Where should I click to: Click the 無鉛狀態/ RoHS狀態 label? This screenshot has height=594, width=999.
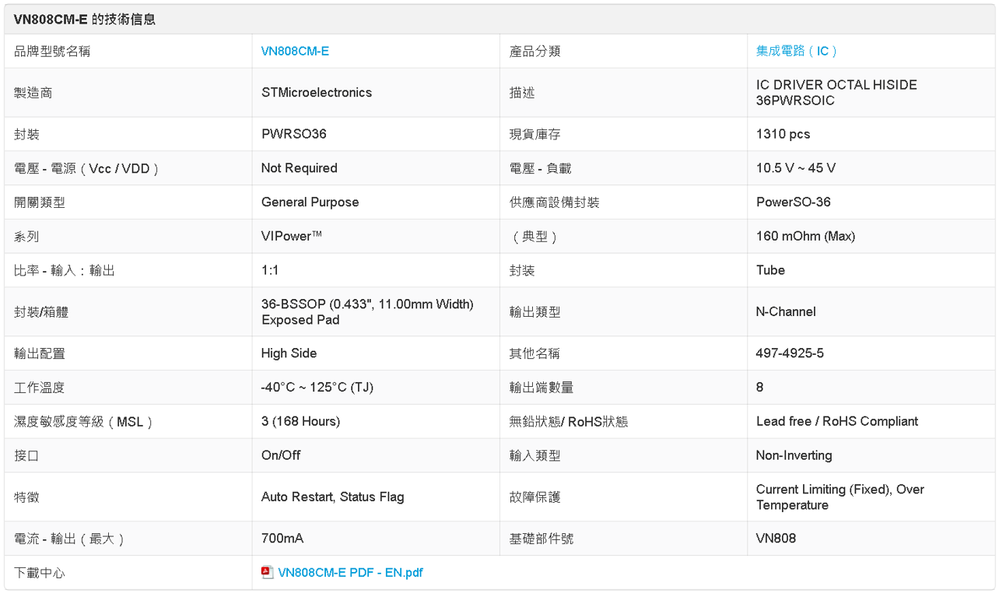click(x=568, y=421)
